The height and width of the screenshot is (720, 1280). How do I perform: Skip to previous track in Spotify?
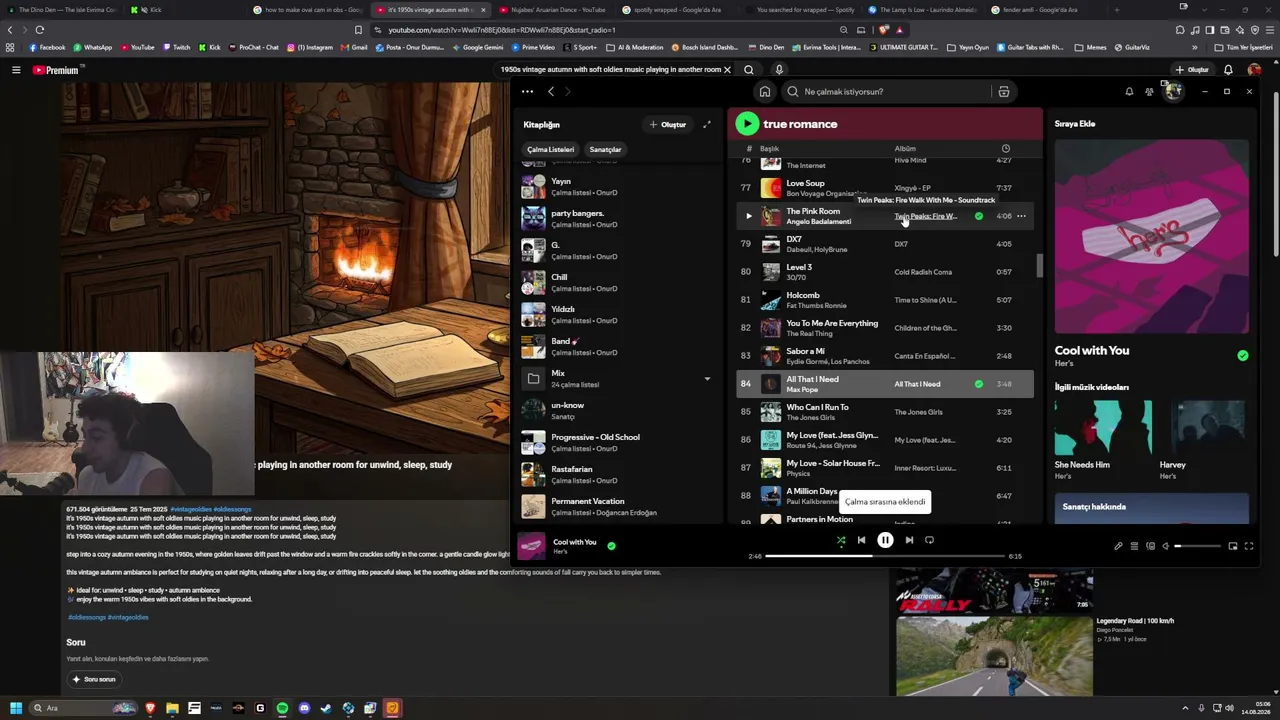point(861,540)
